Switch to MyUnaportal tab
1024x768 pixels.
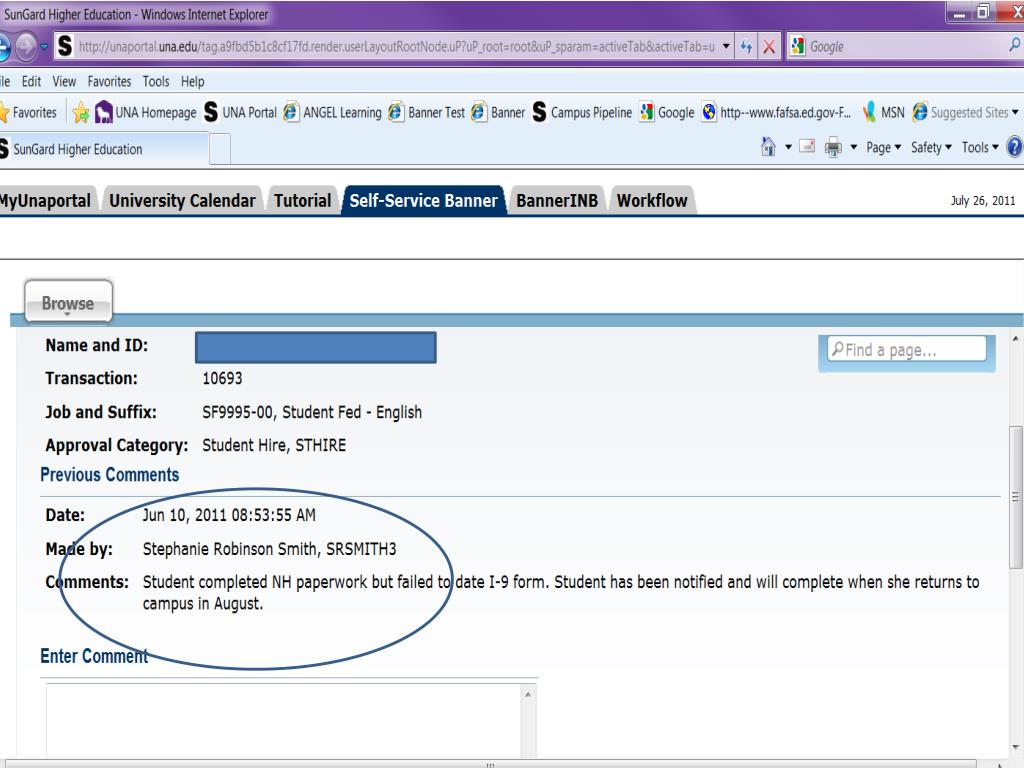click(x=47, y=200)
